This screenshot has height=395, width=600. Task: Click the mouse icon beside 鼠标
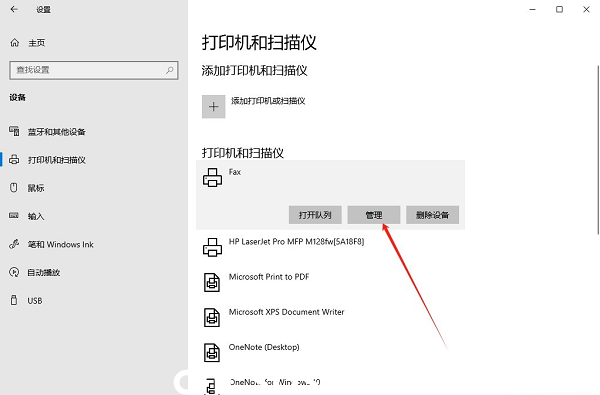point(14,188)
